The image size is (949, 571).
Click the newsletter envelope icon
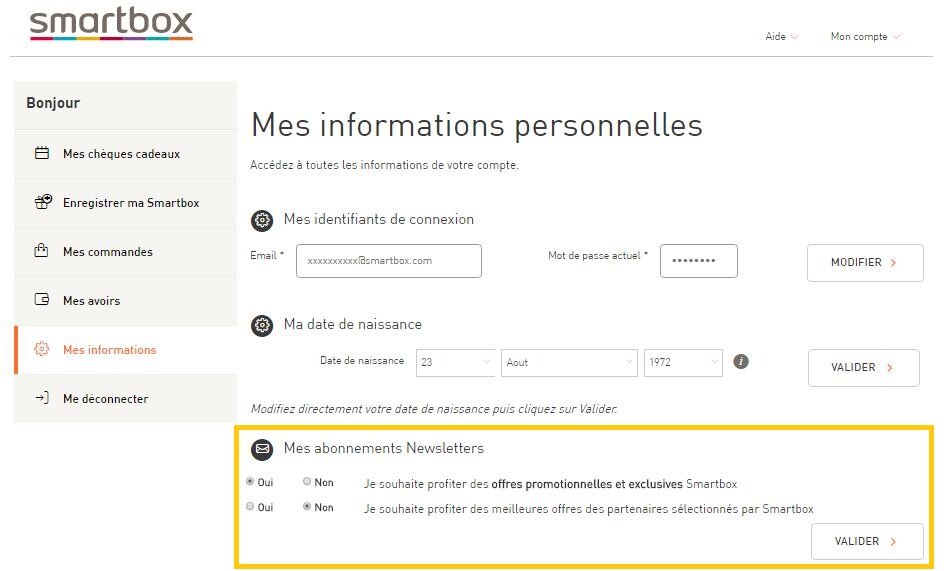pos(262,449)
